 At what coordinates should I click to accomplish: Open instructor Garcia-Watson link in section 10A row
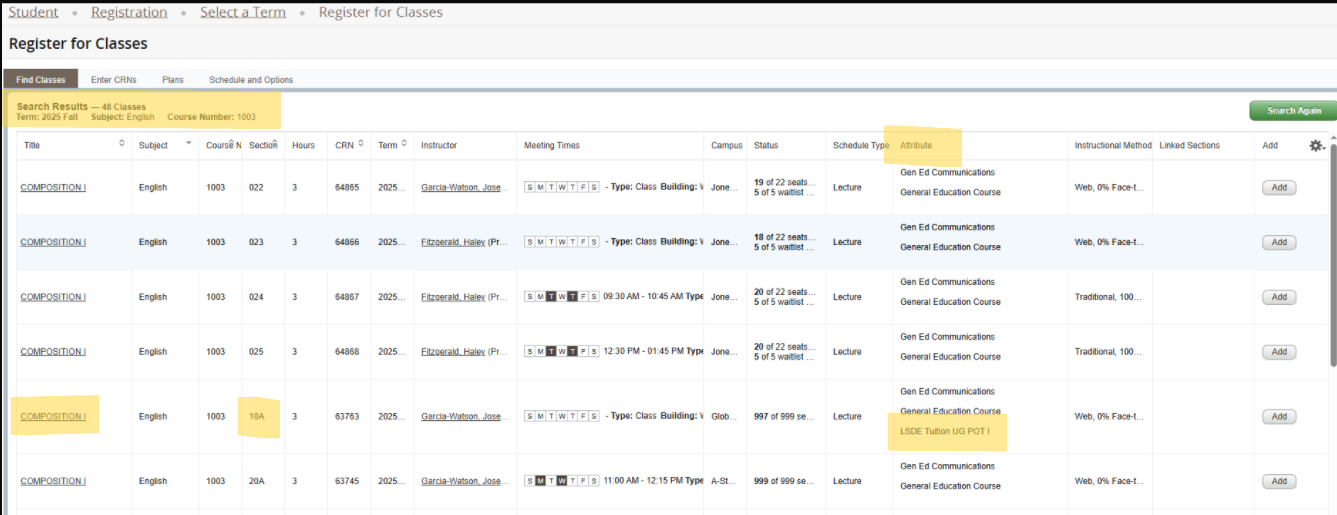pos(464,417)
